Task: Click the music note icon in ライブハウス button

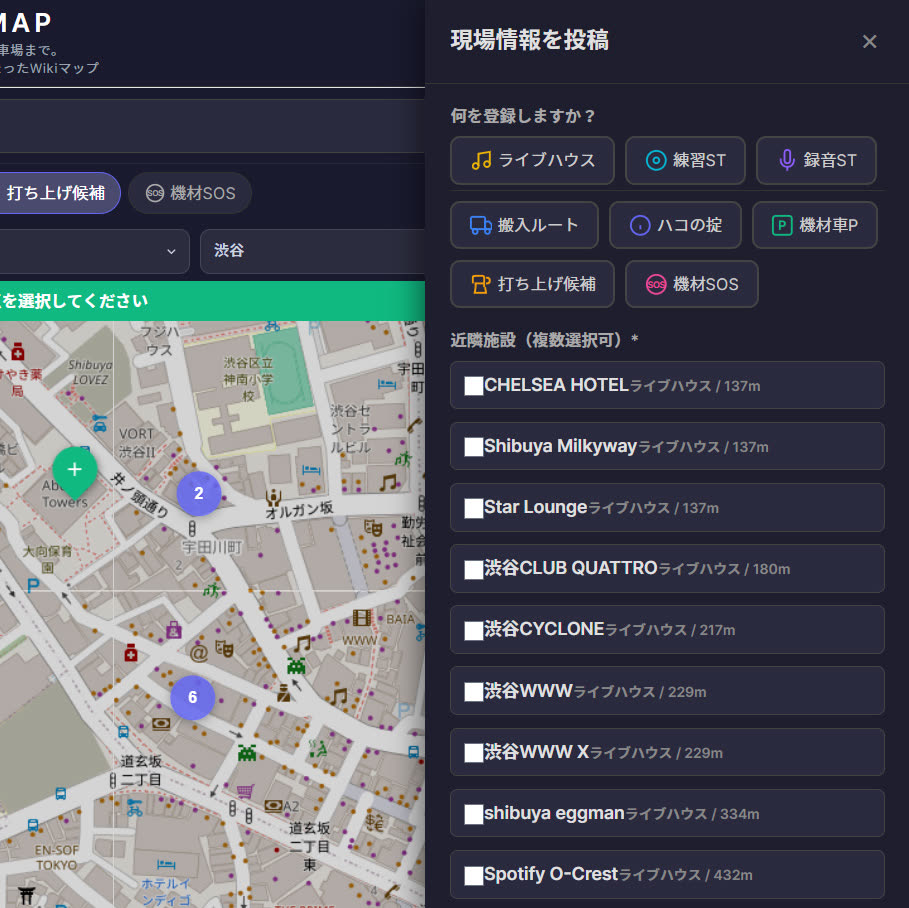Action: click(x=482, y=160)
